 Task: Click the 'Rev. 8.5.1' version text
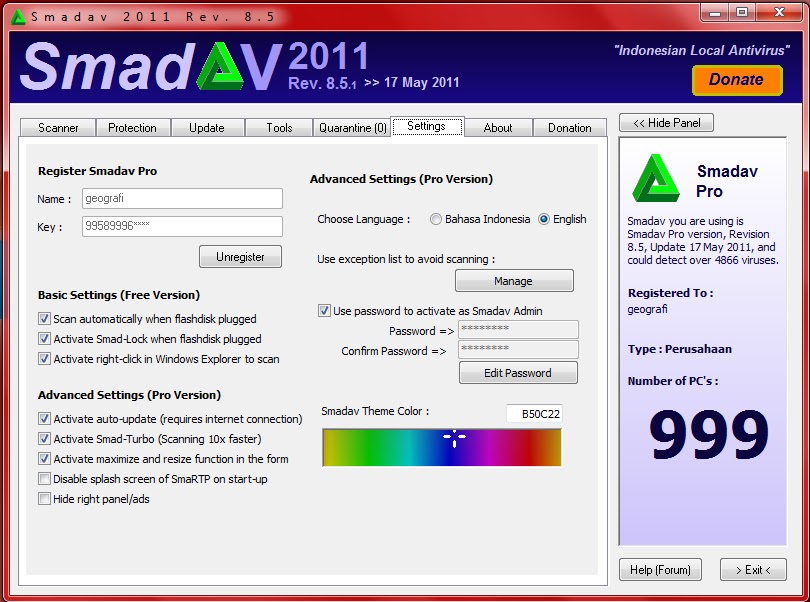[322, 83]
